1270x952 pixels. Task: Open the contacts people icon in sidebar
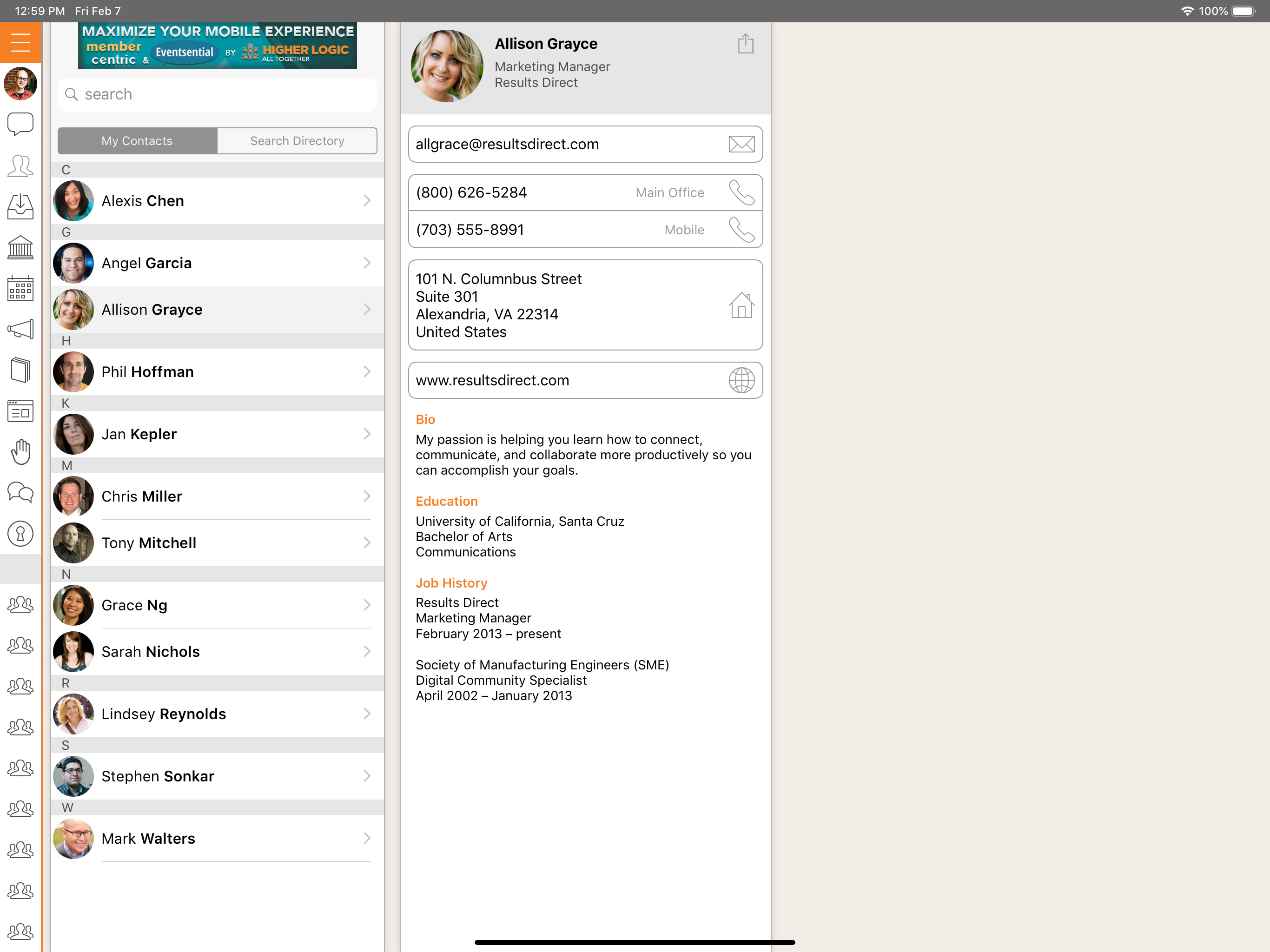tap(20, 166)
